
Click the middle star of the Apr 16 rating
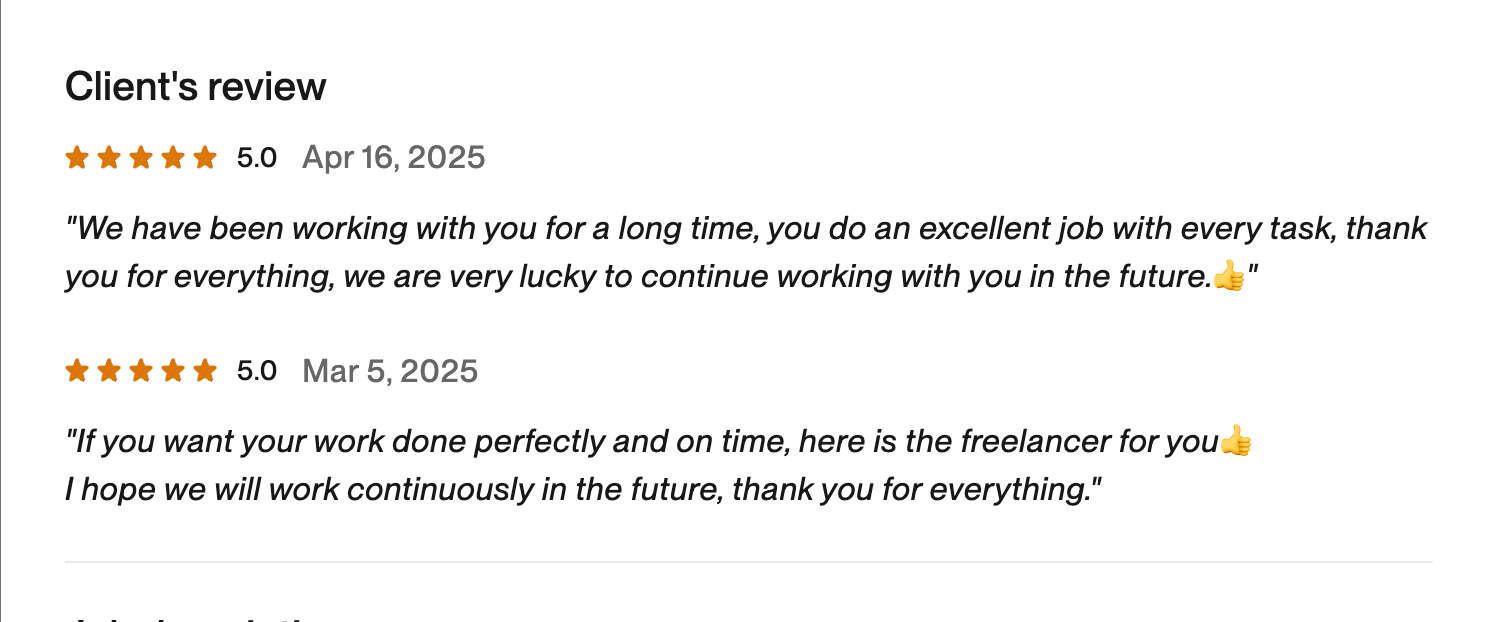141,158
